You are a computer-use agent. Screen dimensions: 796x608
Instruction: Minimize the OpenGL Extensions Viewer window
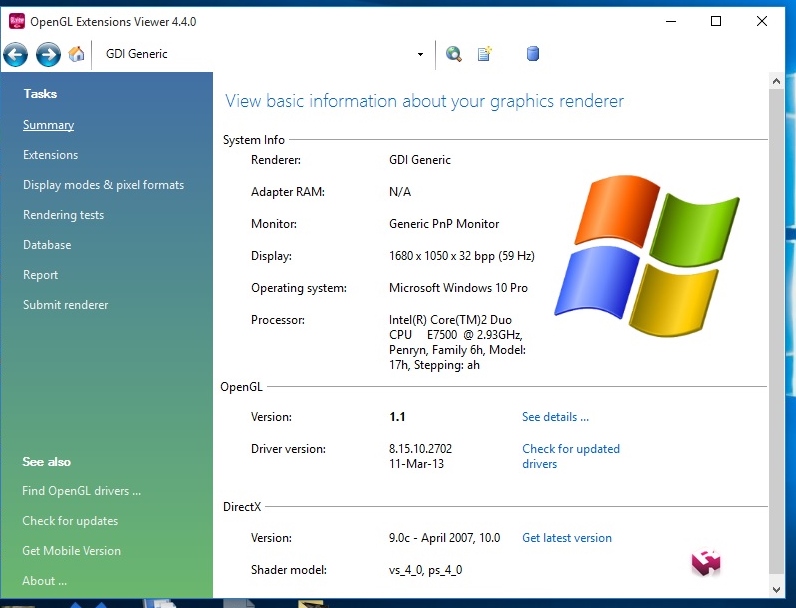[x=671, y=21]
